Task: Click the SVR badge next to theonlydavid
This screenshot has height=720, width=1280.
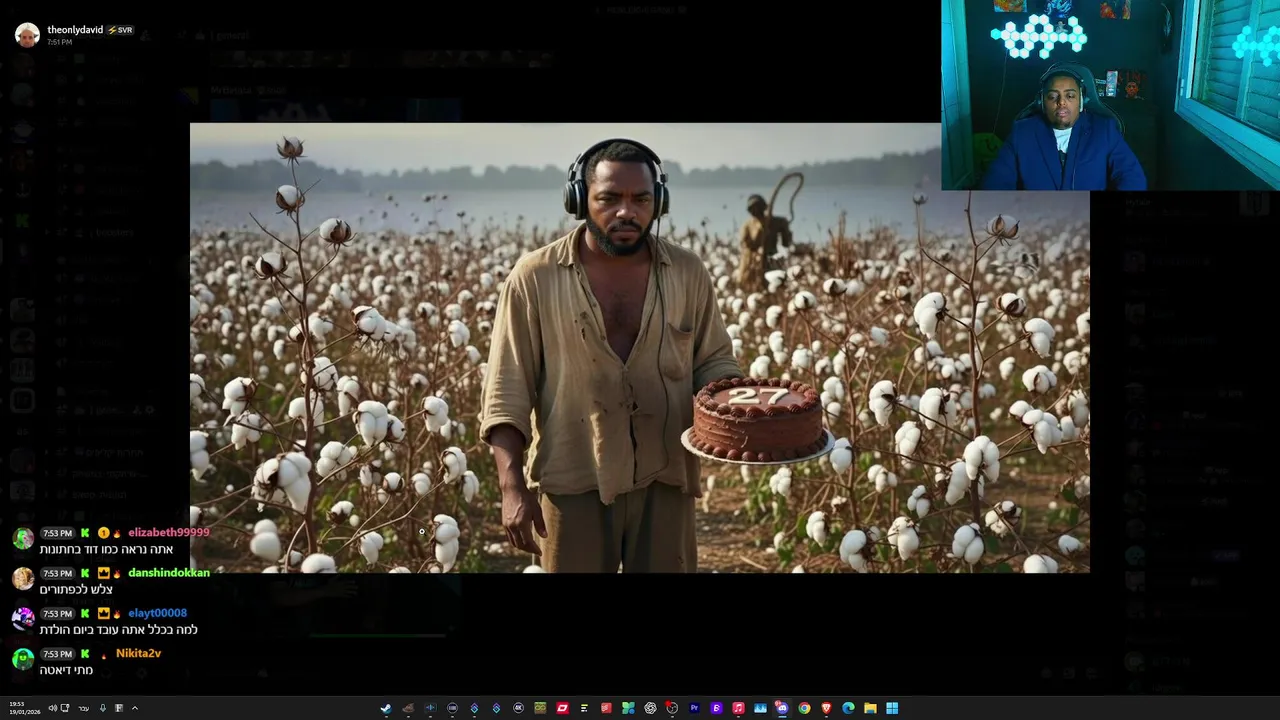Action: (x=120, y=30)
